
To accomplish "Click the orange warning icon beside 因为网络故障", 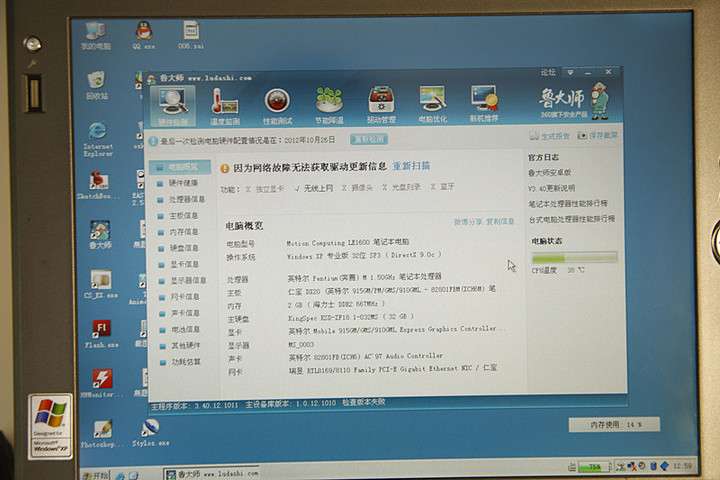I will (225, 169).
